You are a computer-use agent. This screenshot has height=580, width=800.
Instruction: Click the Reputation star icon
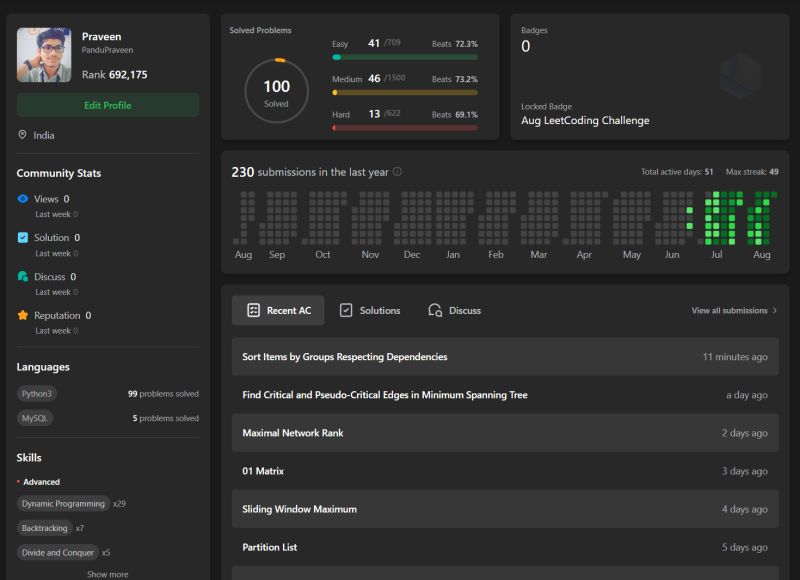click(x=23, y=315)
